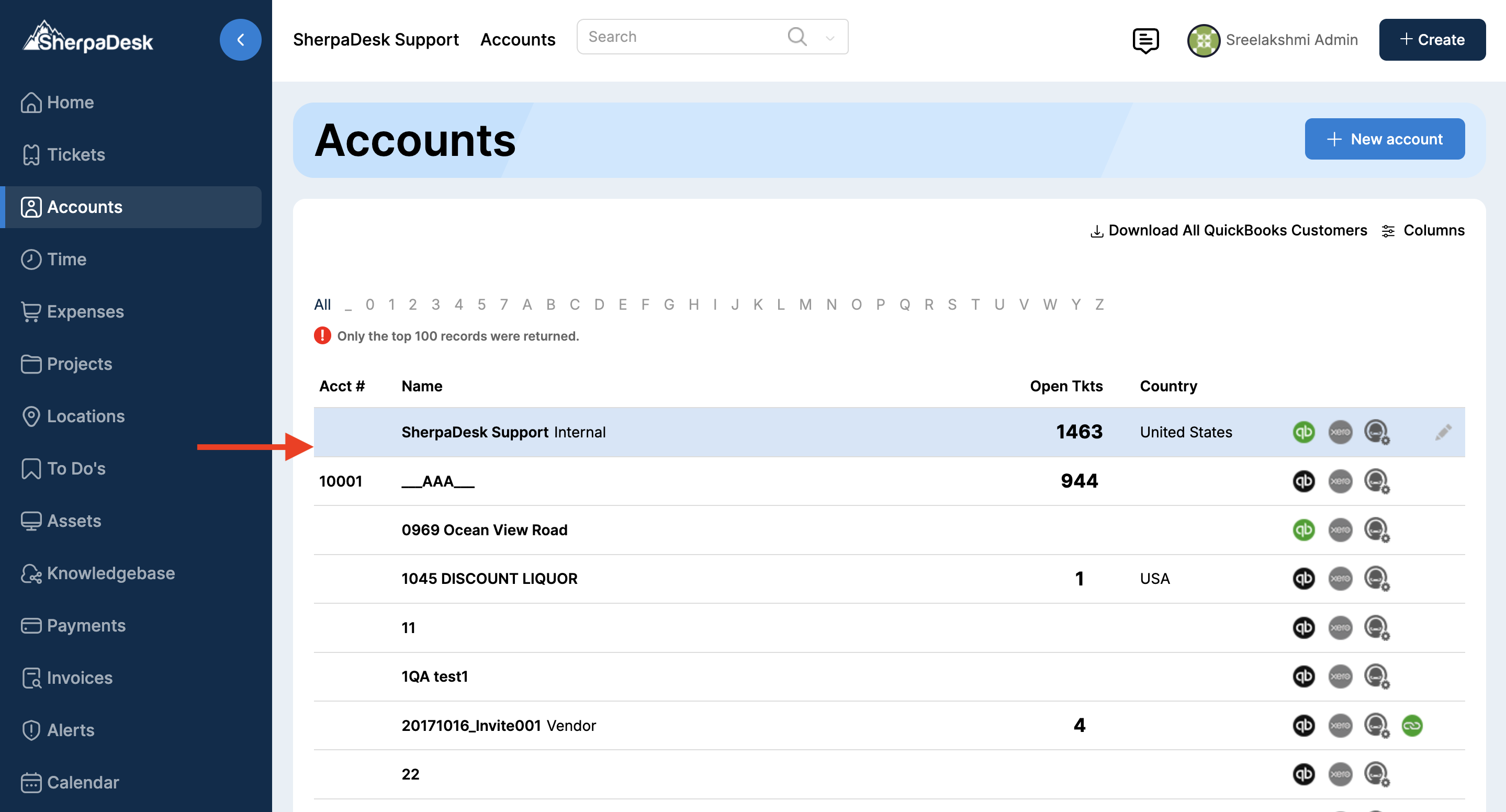Image resolution: width=1506 pixels, height=812 pixels.
Task: Click the QuickBooks icon for SherpaDesk Support
Action: point(1303,432)
